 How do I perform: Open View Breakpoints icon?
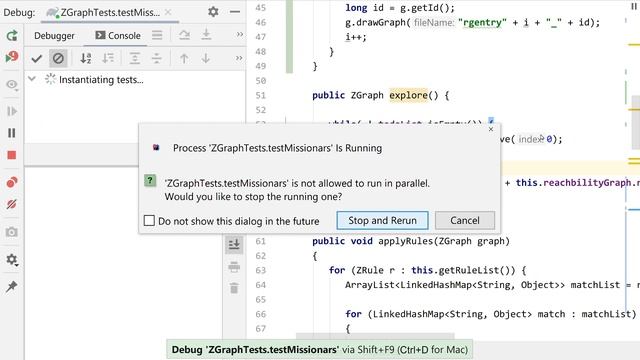(11, 182)
